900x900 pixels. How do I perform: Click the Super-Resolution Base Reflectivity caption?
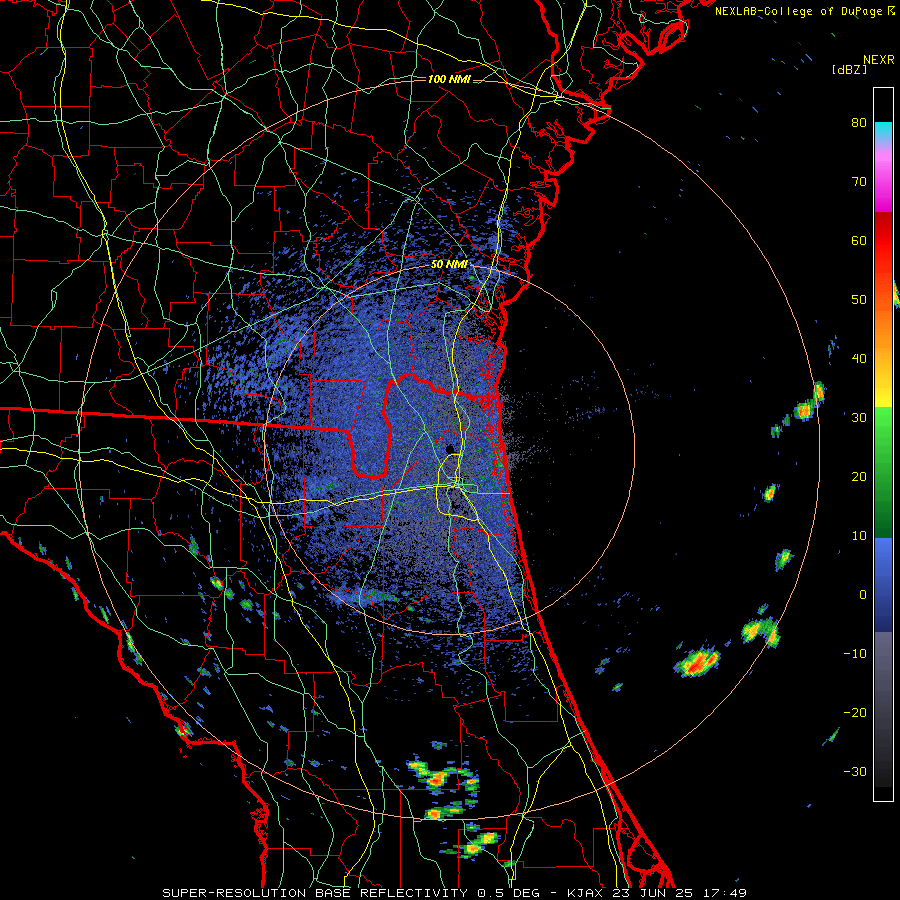coord(454,893)
